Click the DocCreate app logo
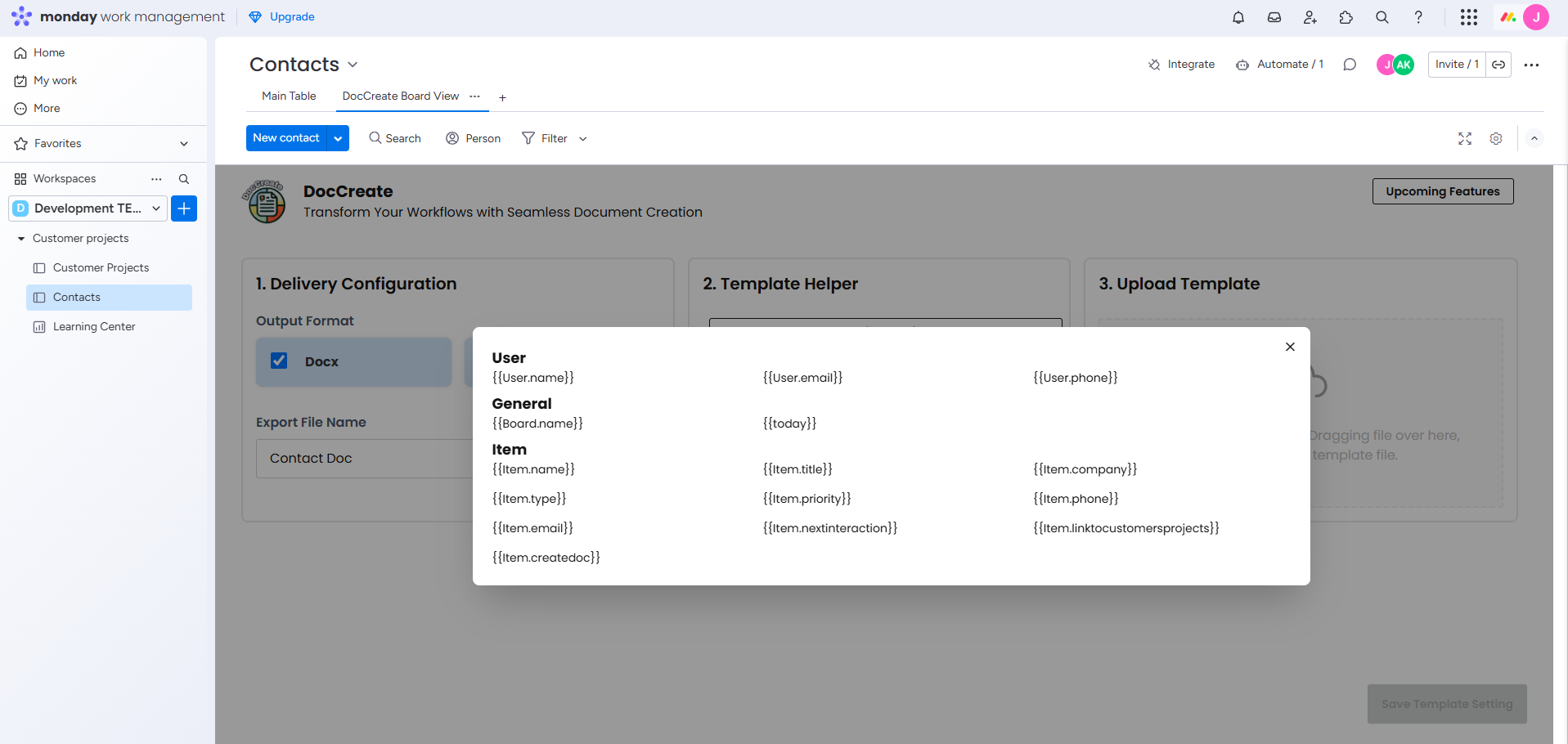Image resolution: width=1568 pixels, height=744 pixels. [263, 201]
